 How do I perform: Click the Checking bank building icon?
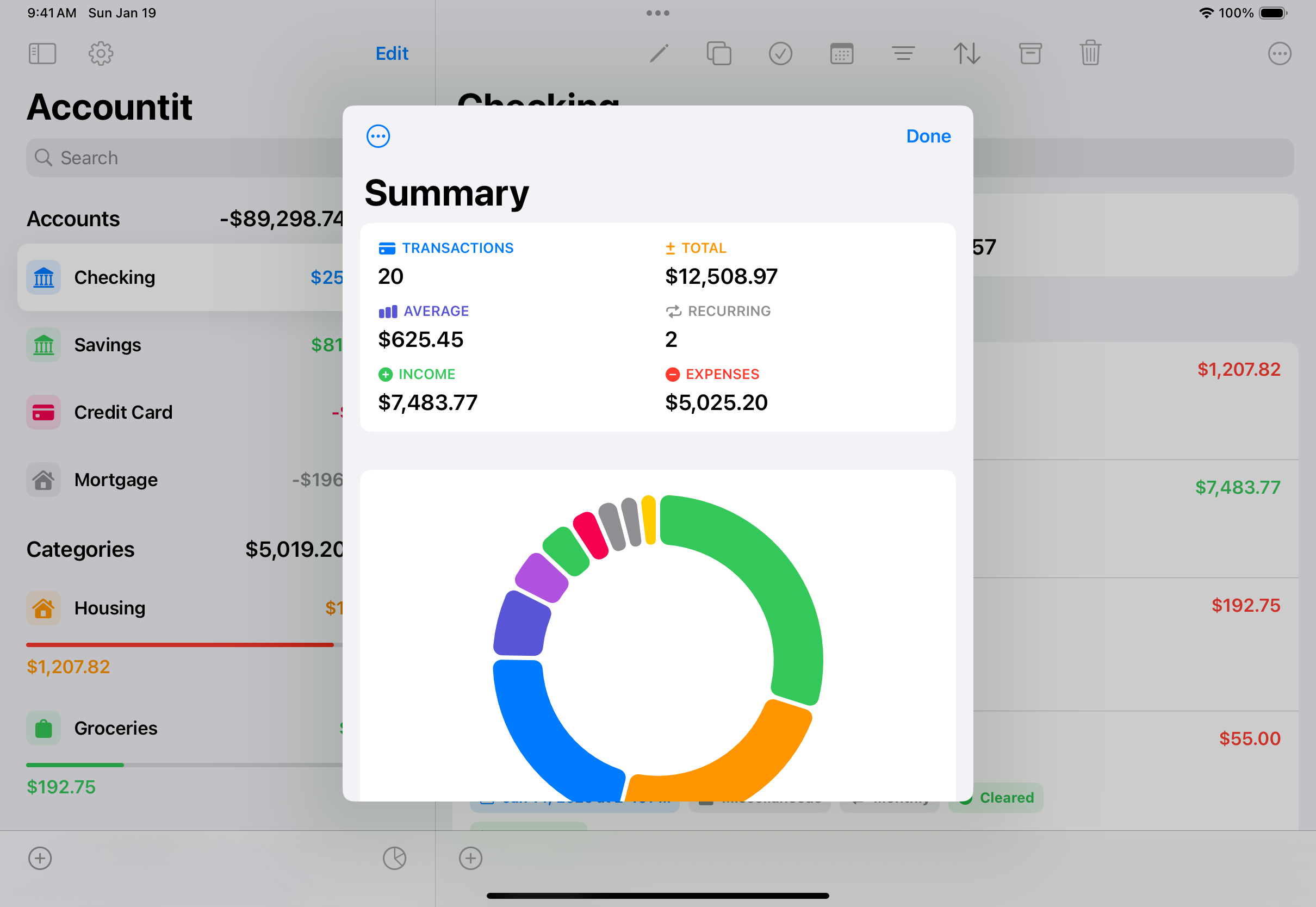(x=43, y=277)
